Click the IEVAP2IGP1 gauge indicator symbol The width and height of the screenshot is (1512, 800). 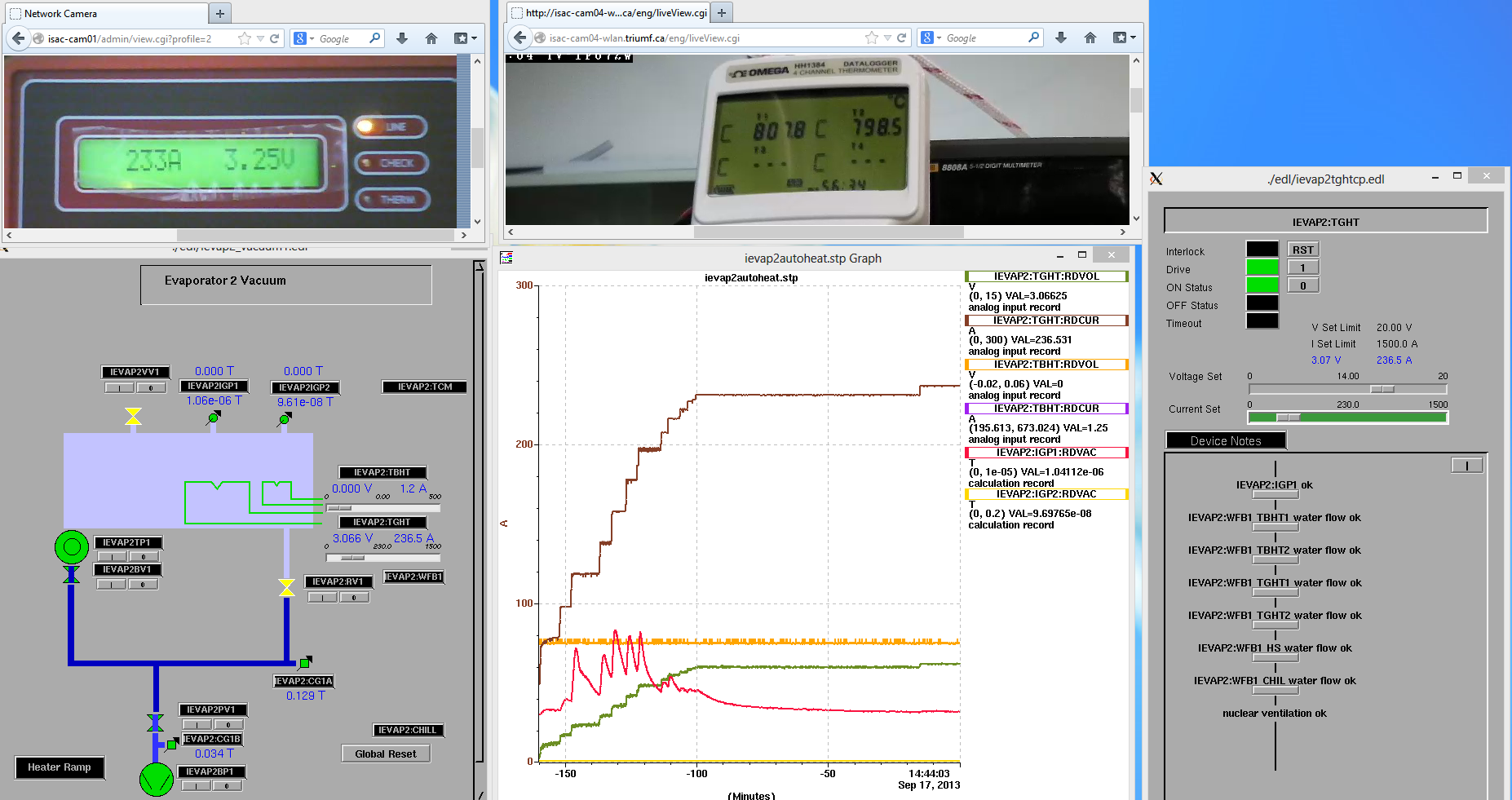214,418
